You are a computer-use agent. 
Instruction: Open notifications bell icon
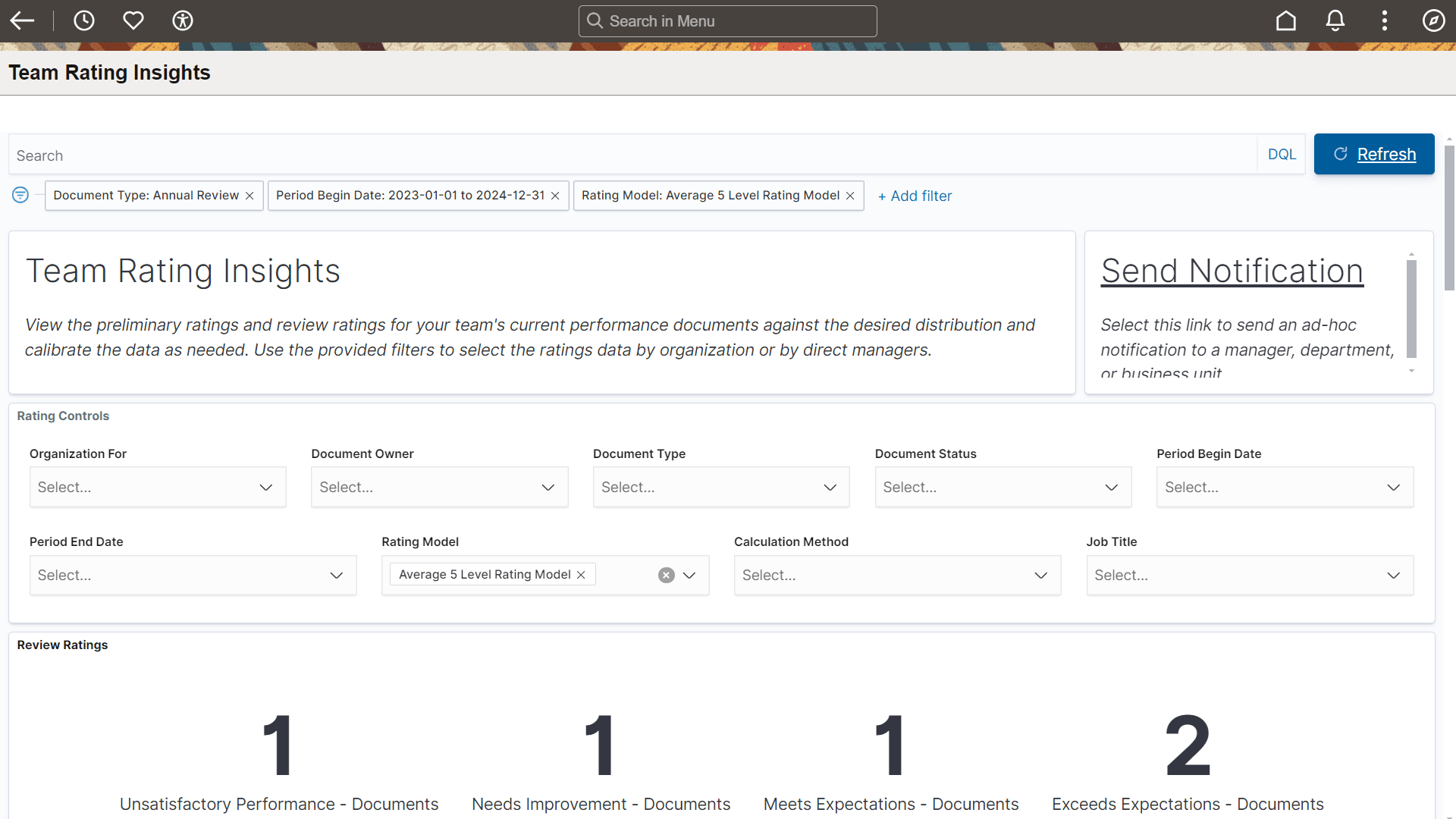pos(1335,20)
